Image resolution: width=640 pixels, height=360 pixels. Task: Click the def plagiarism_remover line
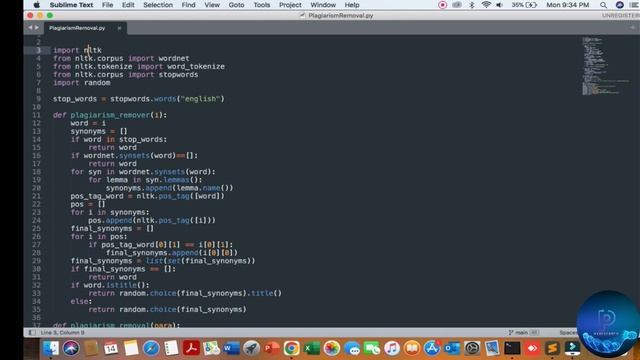coord(110,115)
